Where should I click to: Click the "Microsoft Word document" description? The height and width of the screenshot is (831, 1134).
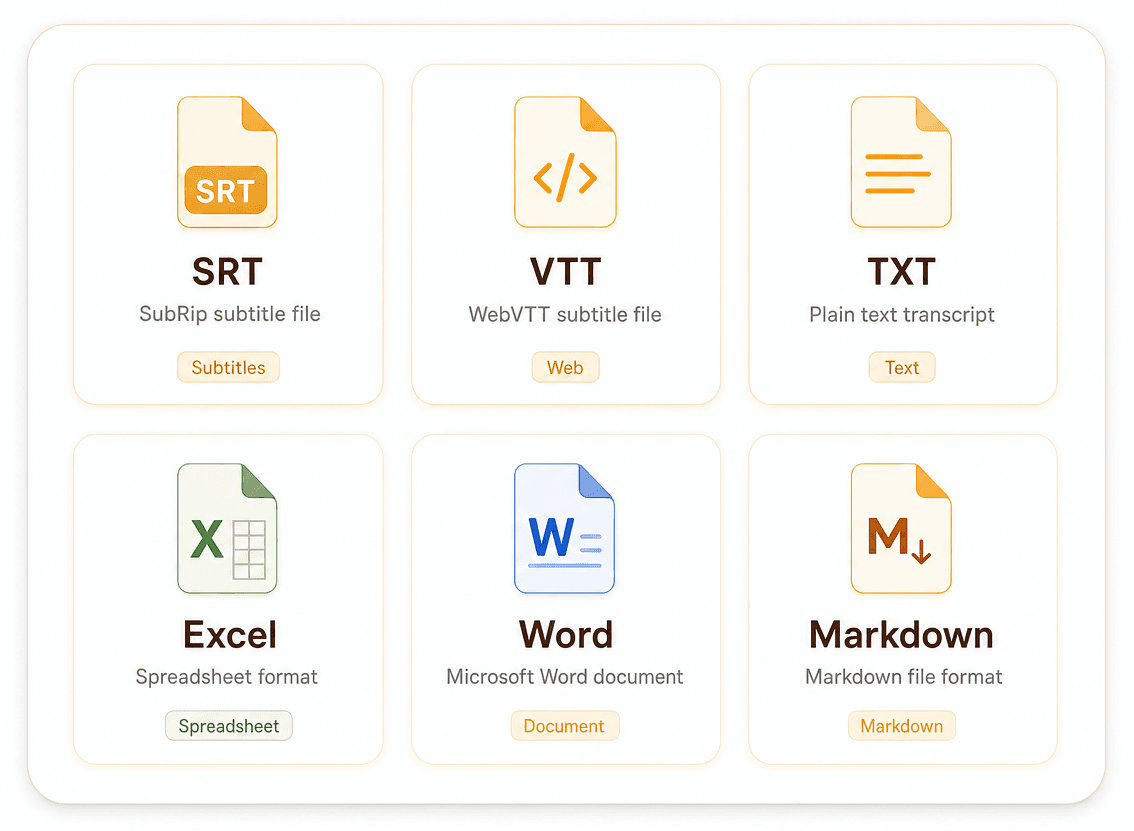[565, 677]
